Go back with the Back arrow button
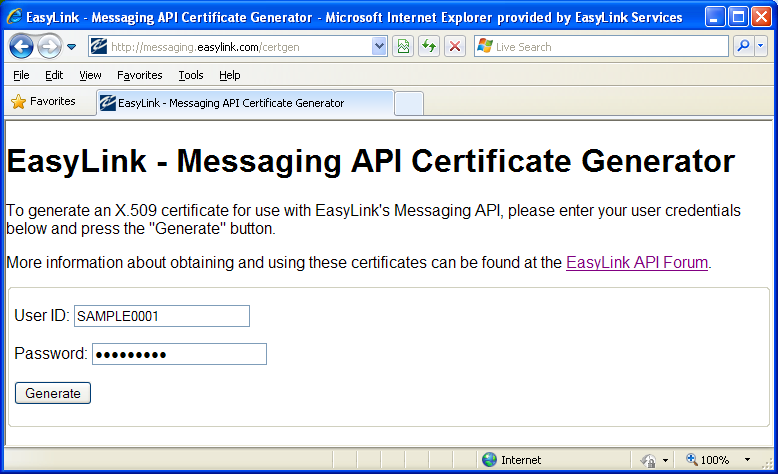Viewport: 778px width, 474px height. (x=21, y=47)
